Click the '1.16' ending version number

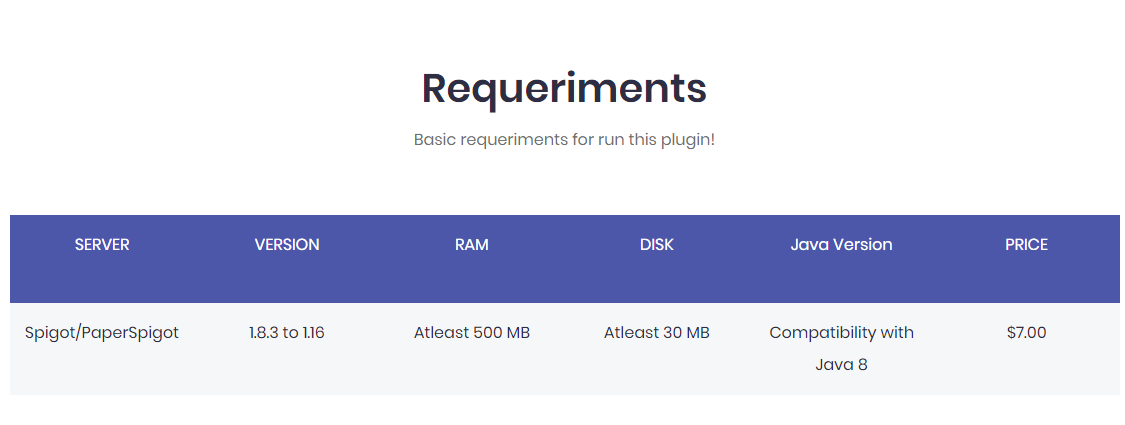[313, 332]
